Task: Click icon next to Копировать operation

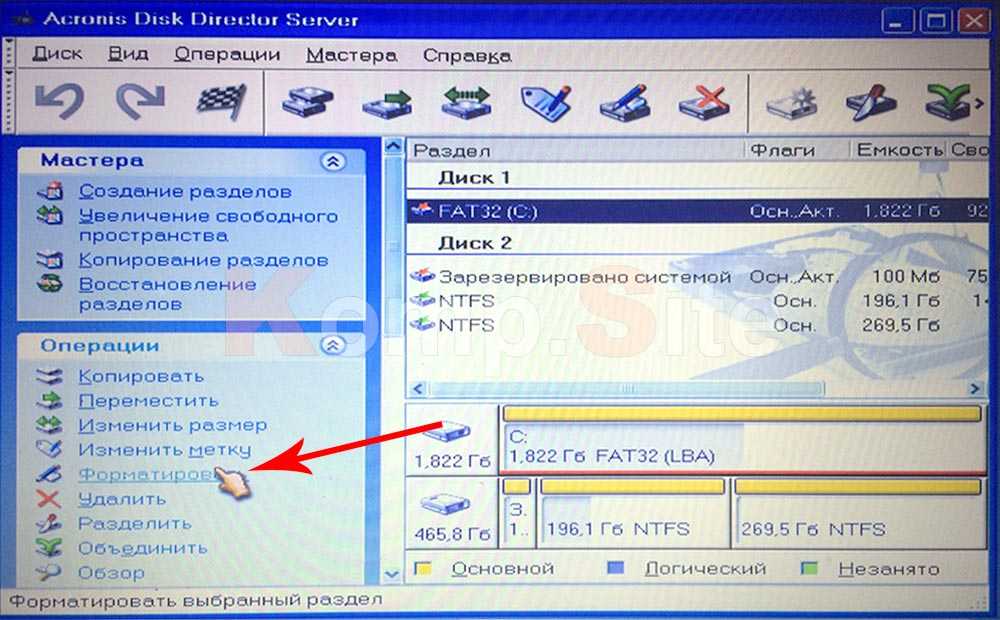Action: (x=50, y=376)
